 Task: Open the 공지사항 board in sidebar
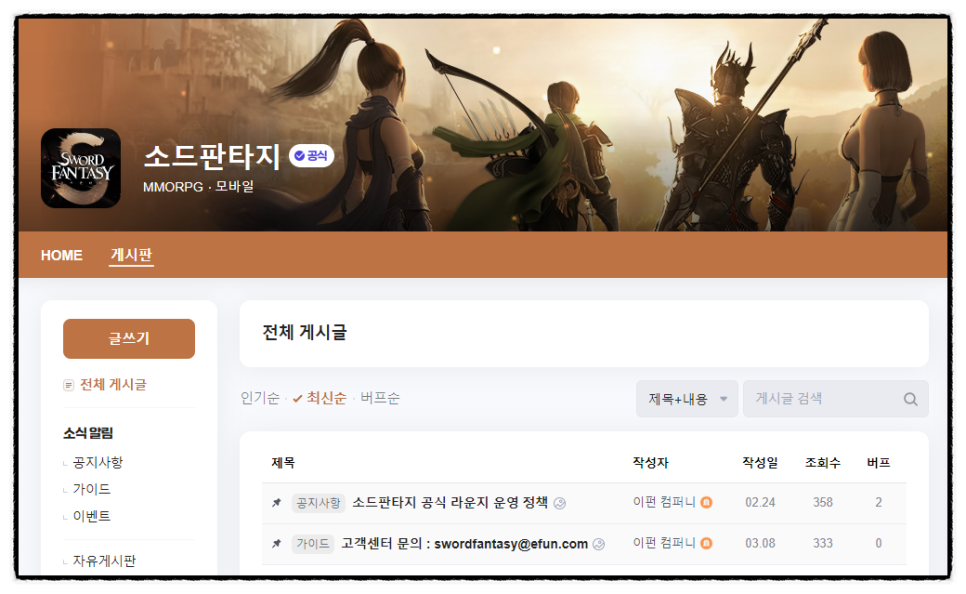pyautogui.click(x=98, y=462)
